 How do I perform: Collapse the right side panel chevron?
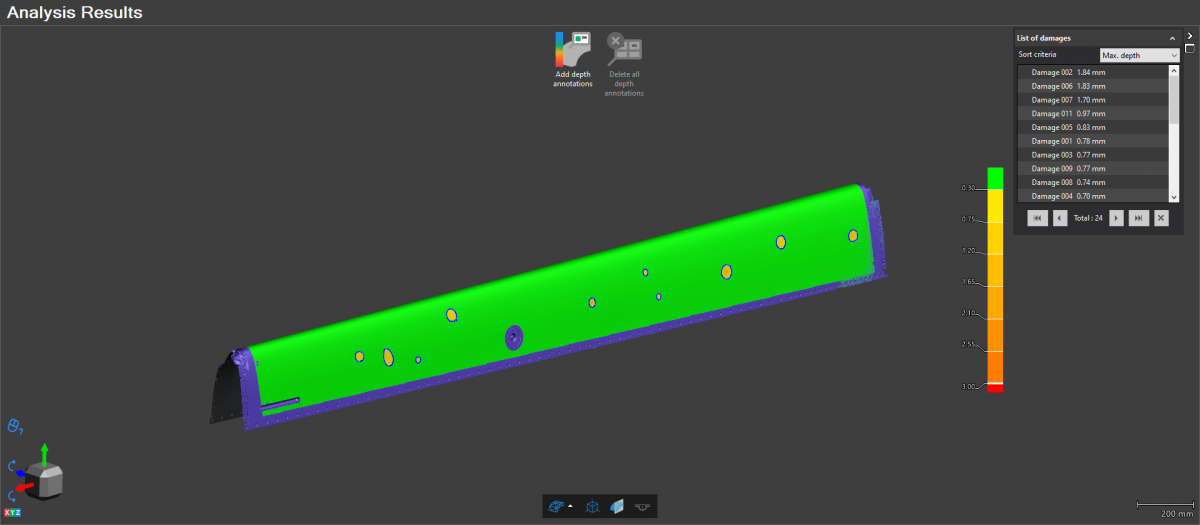[x=1189, y=36]
